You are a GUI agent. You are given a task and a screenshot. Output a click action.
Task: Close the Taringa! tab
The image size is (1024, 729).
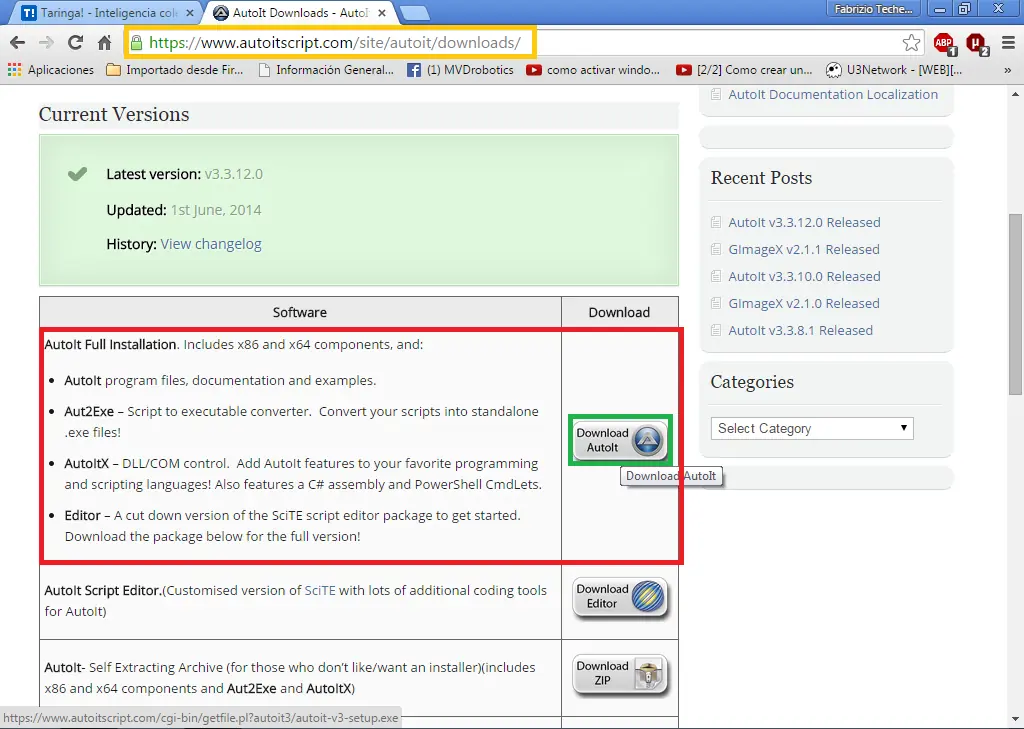click(x=189, y=12)
